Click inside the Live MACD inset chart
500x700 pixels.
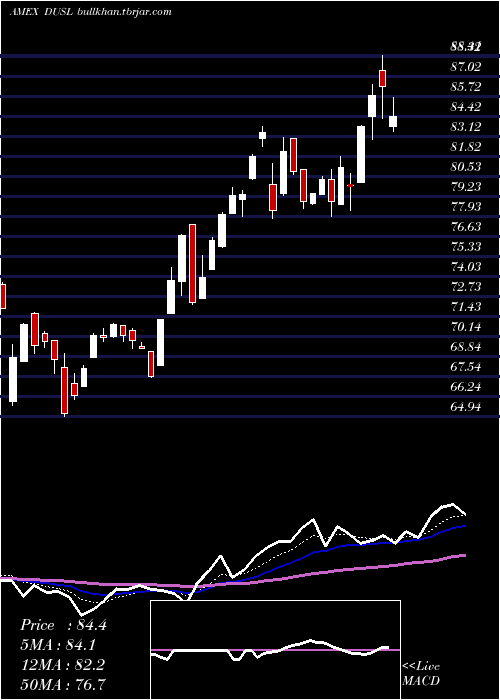(x=275, y=650)
